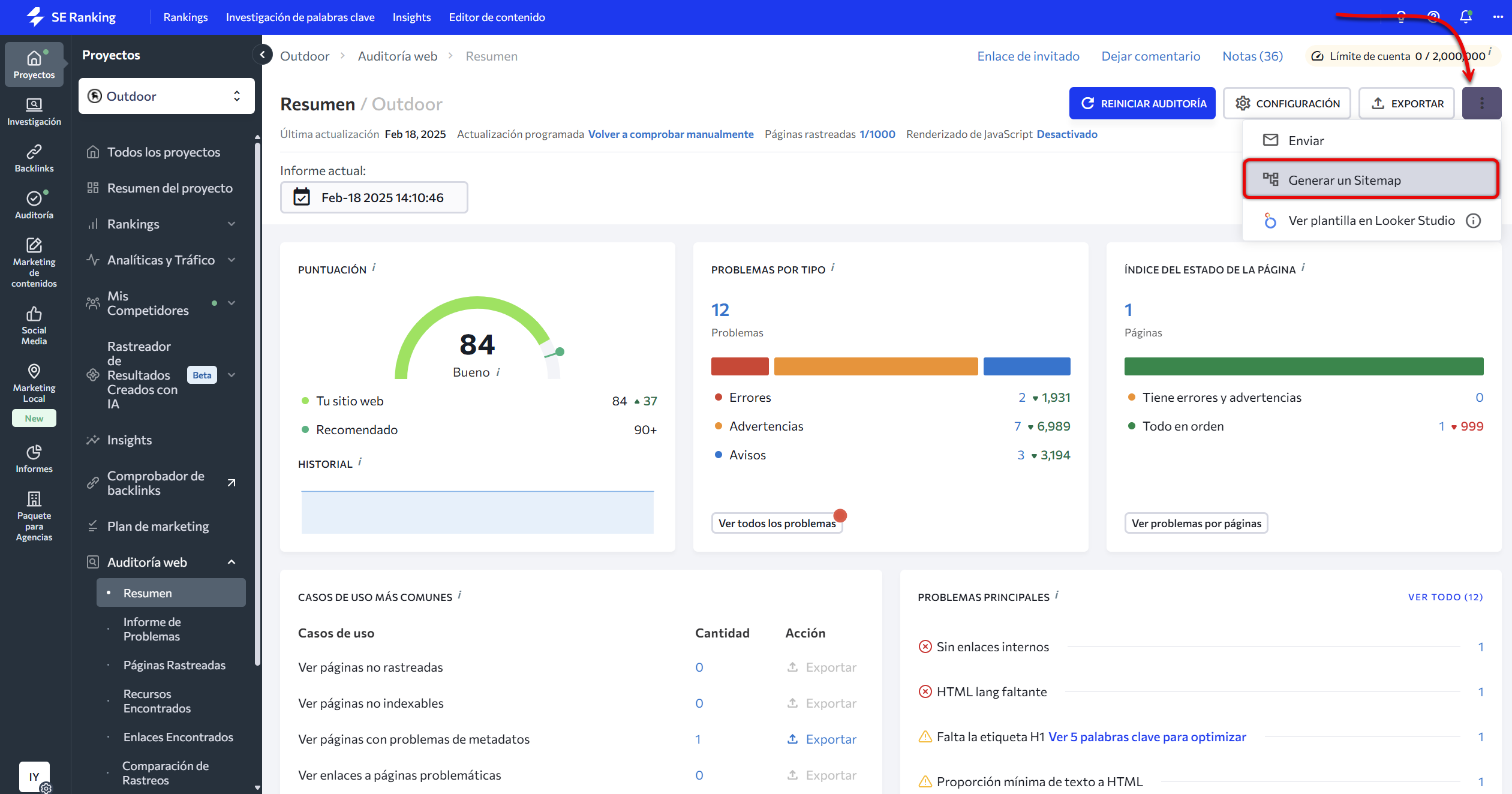Click the info icon next to Looker Studio
Image resolution: width=1512 pixels, height=794 pixels.
point(1473,221)
